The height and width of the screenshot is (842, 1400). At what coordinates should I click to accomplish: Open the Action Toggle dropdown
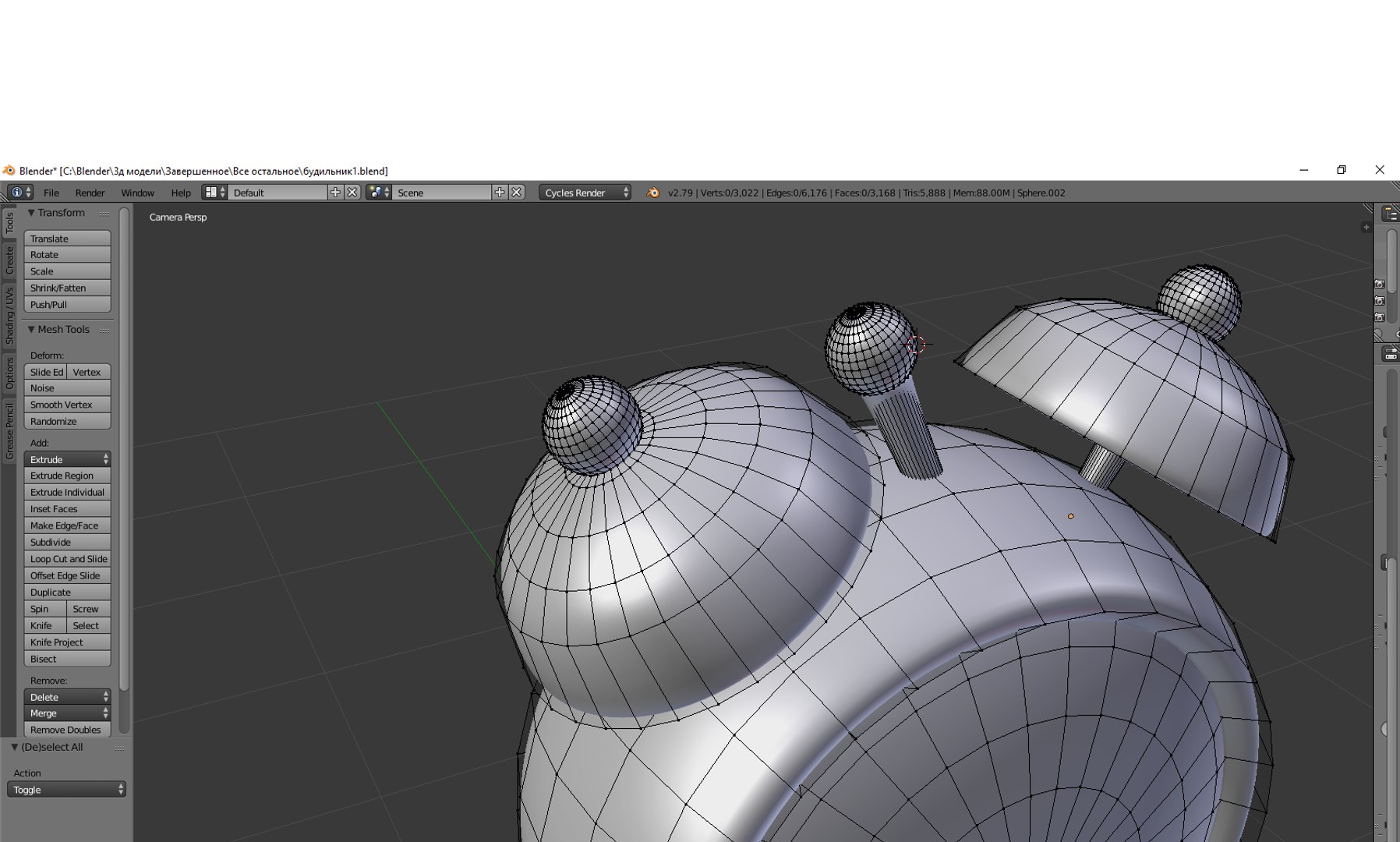66,790
